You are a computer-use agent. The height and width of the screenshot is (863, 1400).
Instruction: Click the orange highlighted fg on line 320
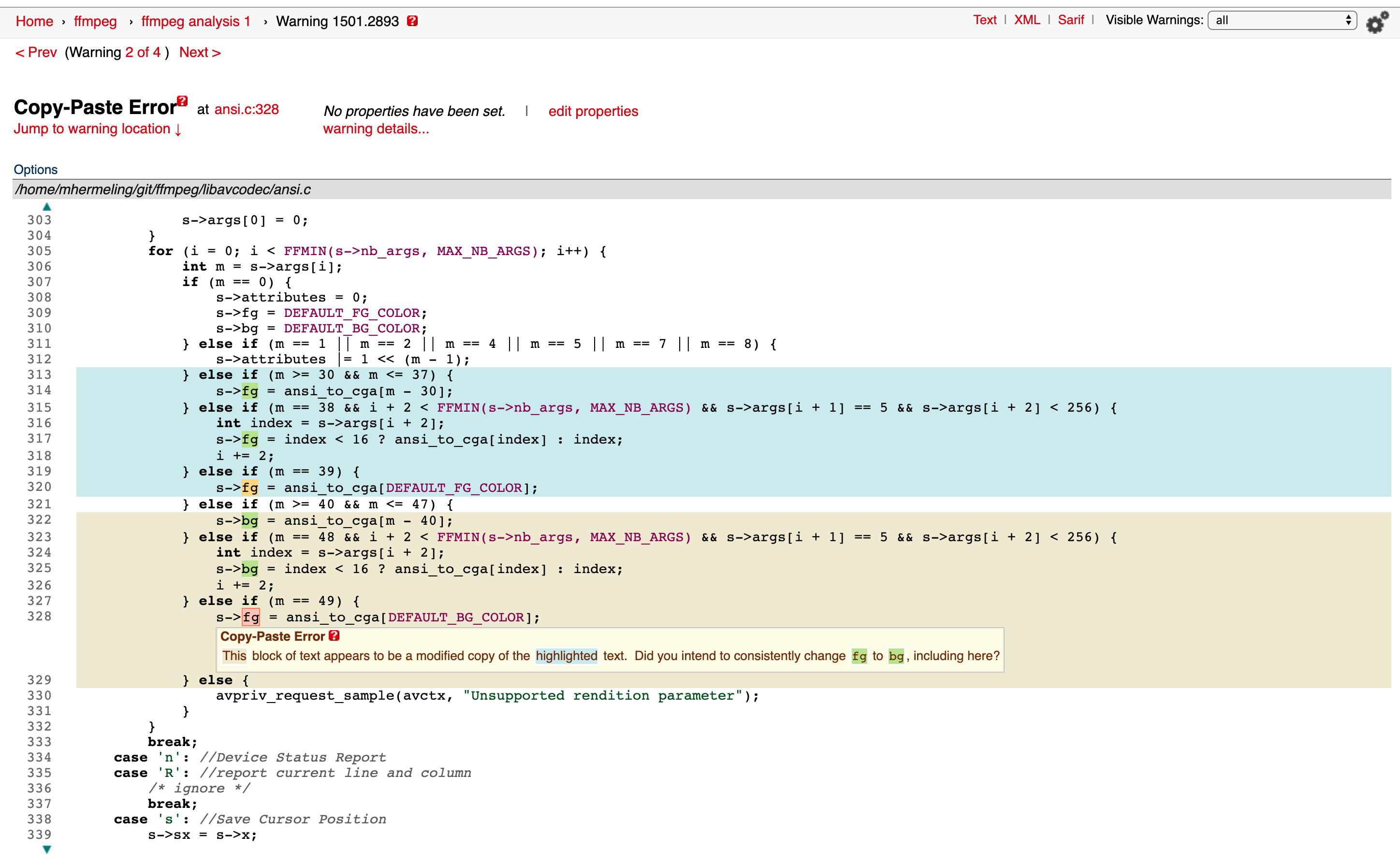(250, 488)
